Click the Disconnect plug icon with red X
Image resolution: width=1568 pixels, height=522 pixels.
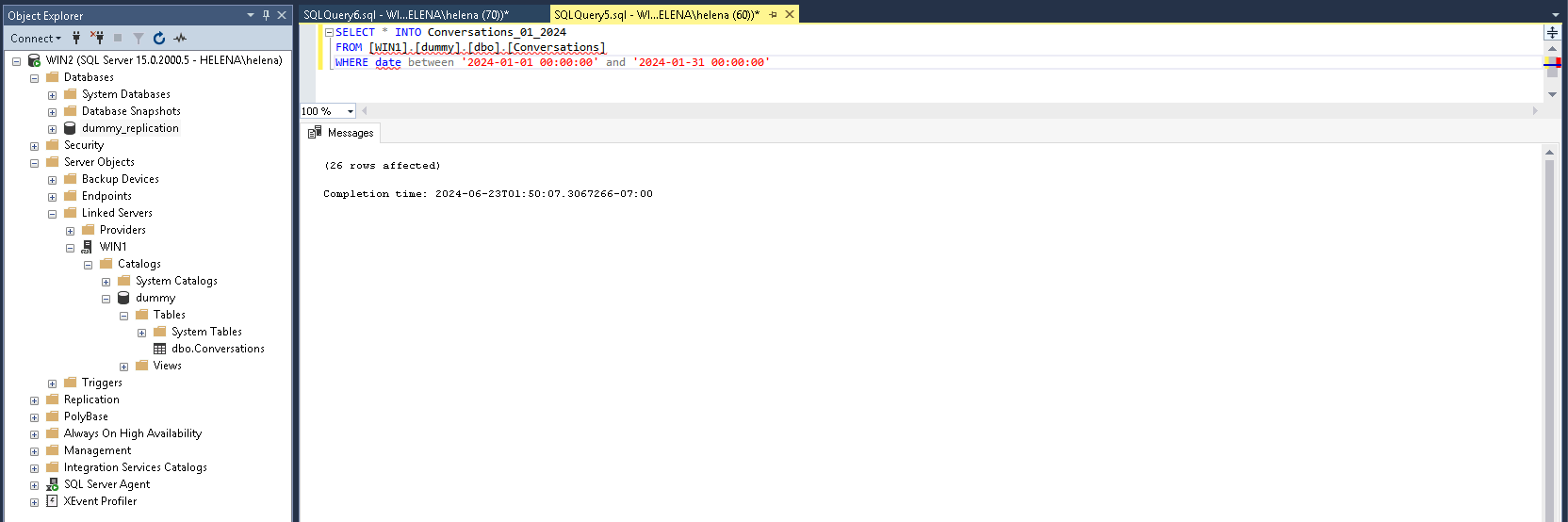97,38
